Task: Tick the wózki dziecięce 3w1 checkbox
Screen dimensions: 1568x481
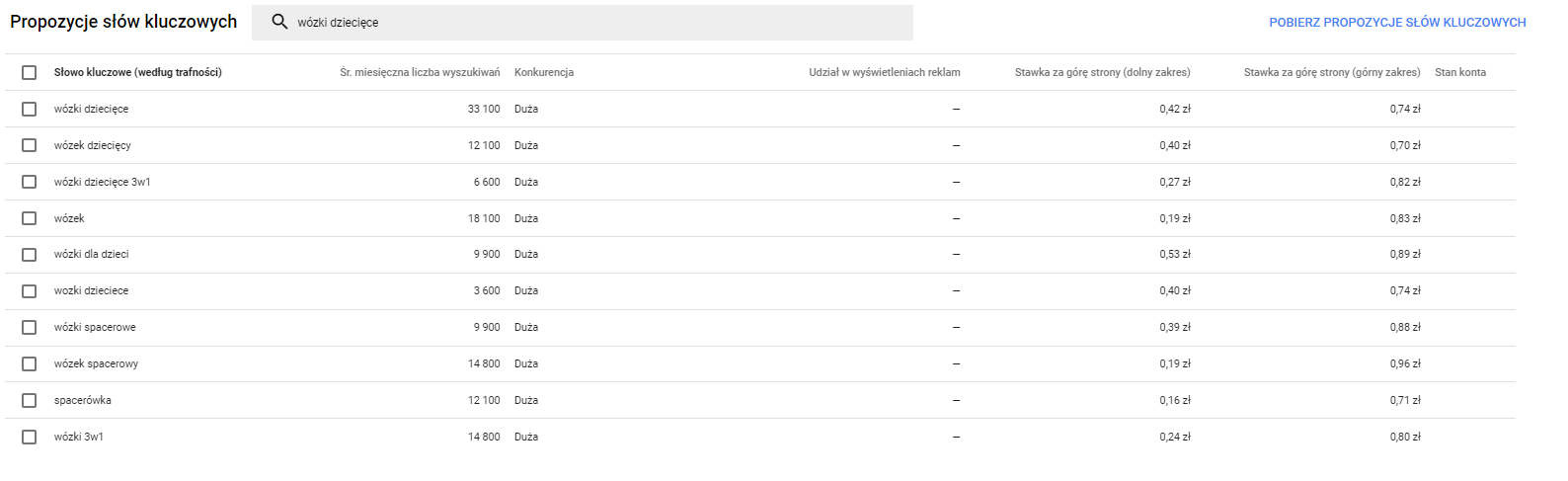Action: [30, 182]
